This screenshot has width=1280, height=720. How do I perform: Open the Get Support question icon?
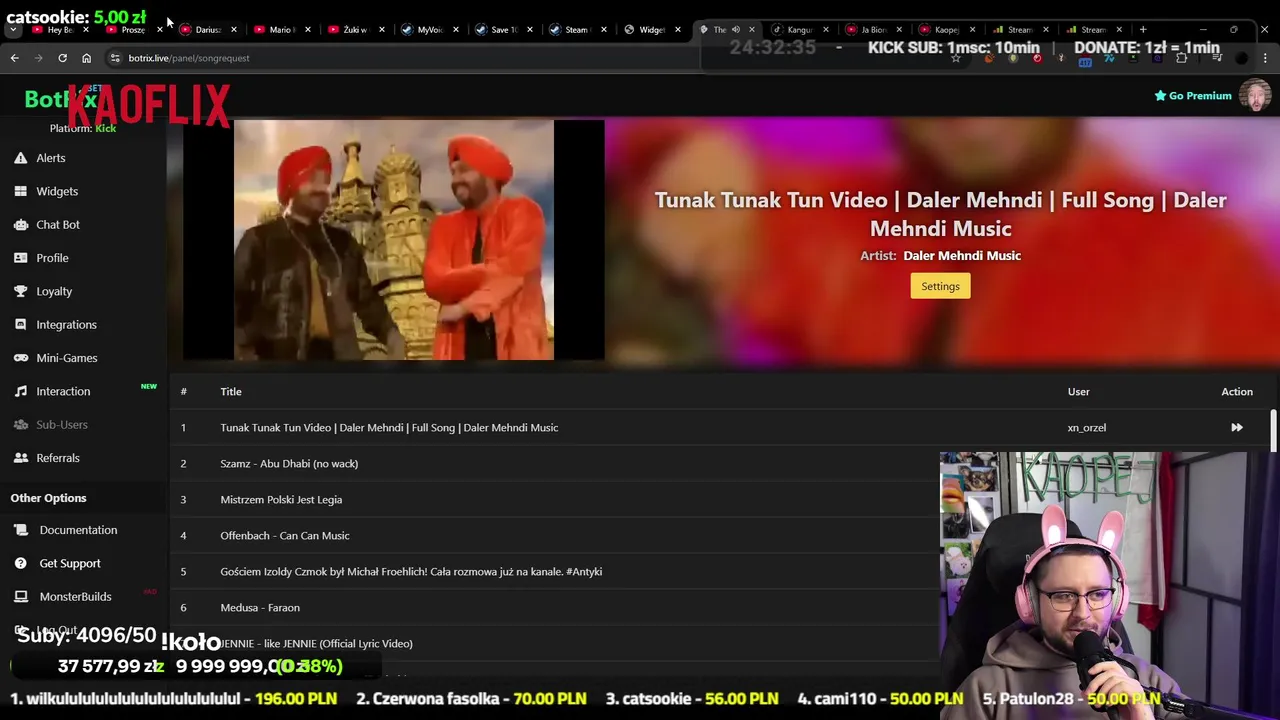20,563
